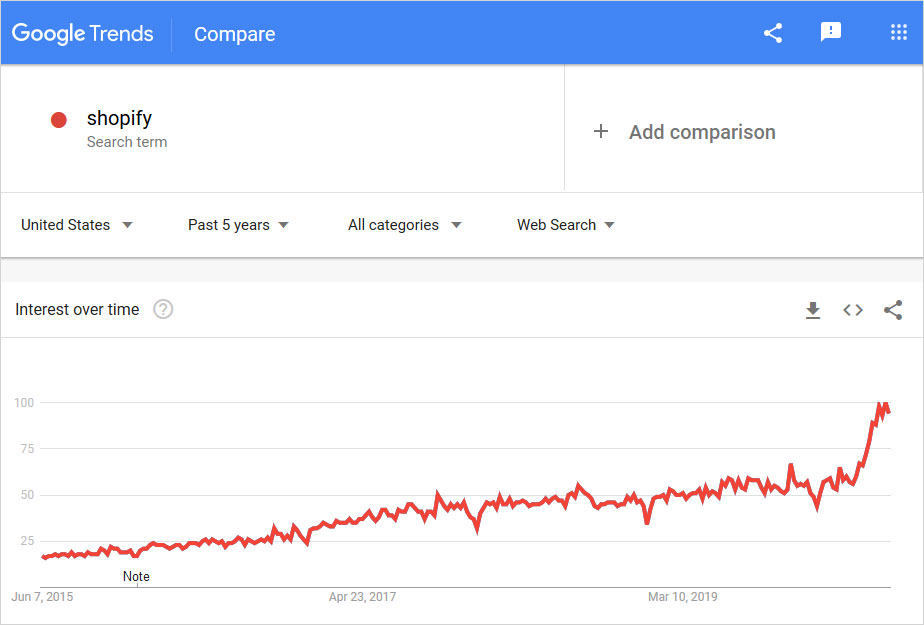Open the United States region dropdown
Image resolution: width=924 pixels, height=625 pixels.
coord(77,225)
